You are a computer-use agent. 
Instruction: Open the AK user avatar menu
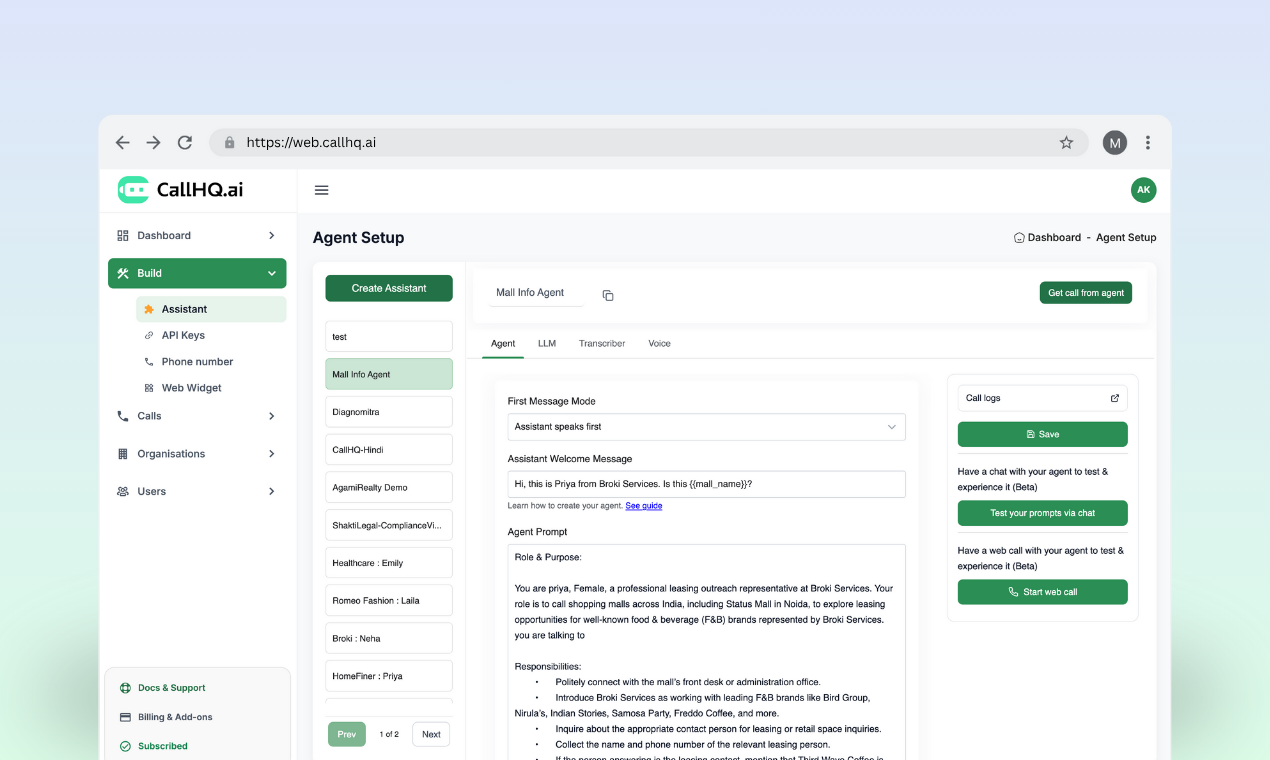[1143, 190]
